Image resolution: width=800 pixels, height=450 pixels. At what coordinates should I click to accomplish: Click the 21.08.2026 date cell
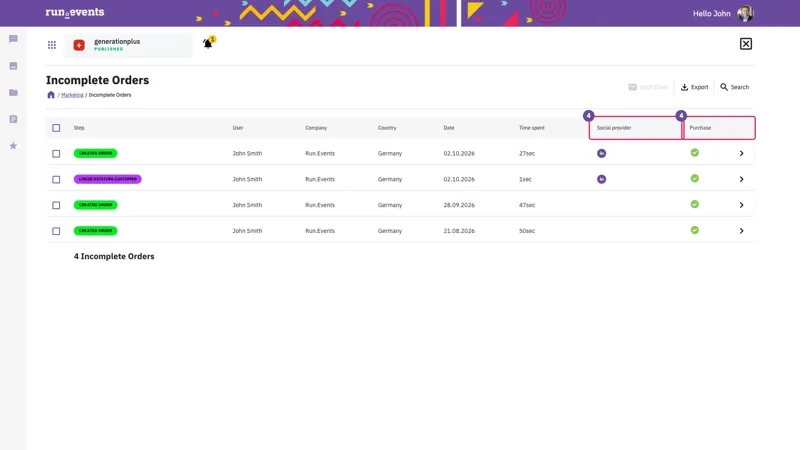(459, 231)
